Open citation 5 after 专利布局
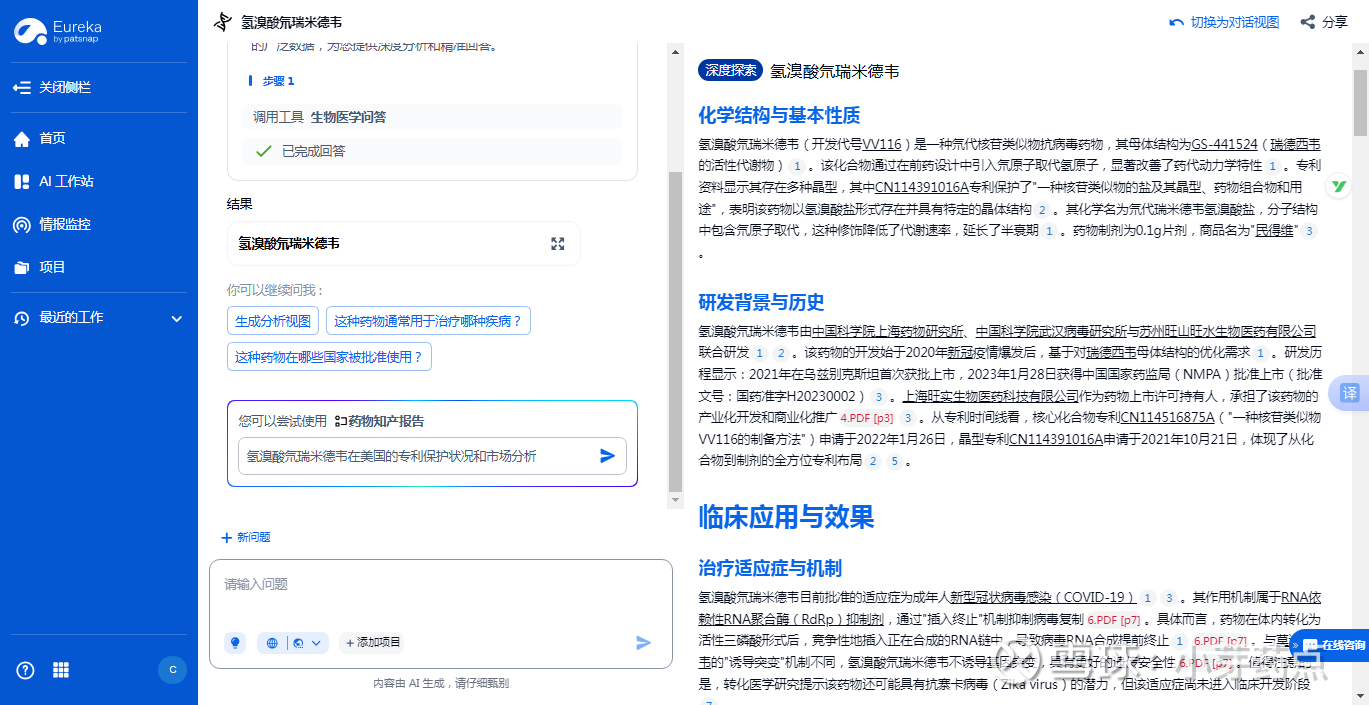The image size is (1369, 705). click(894, 461)
